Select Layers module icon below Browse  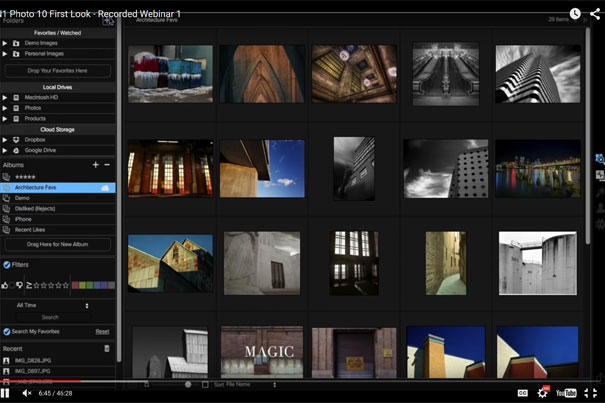click(x=600, y=175)
